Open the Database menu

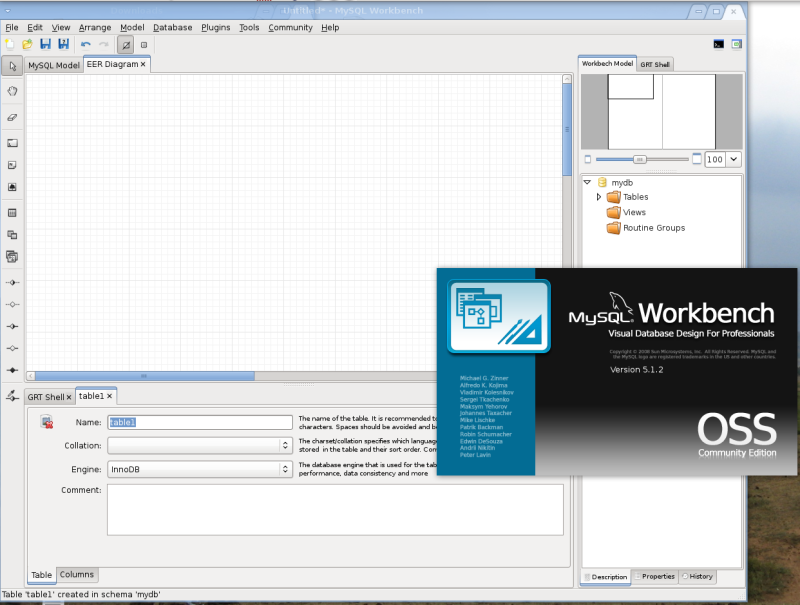pyautogui.click(x=172, y=28)
